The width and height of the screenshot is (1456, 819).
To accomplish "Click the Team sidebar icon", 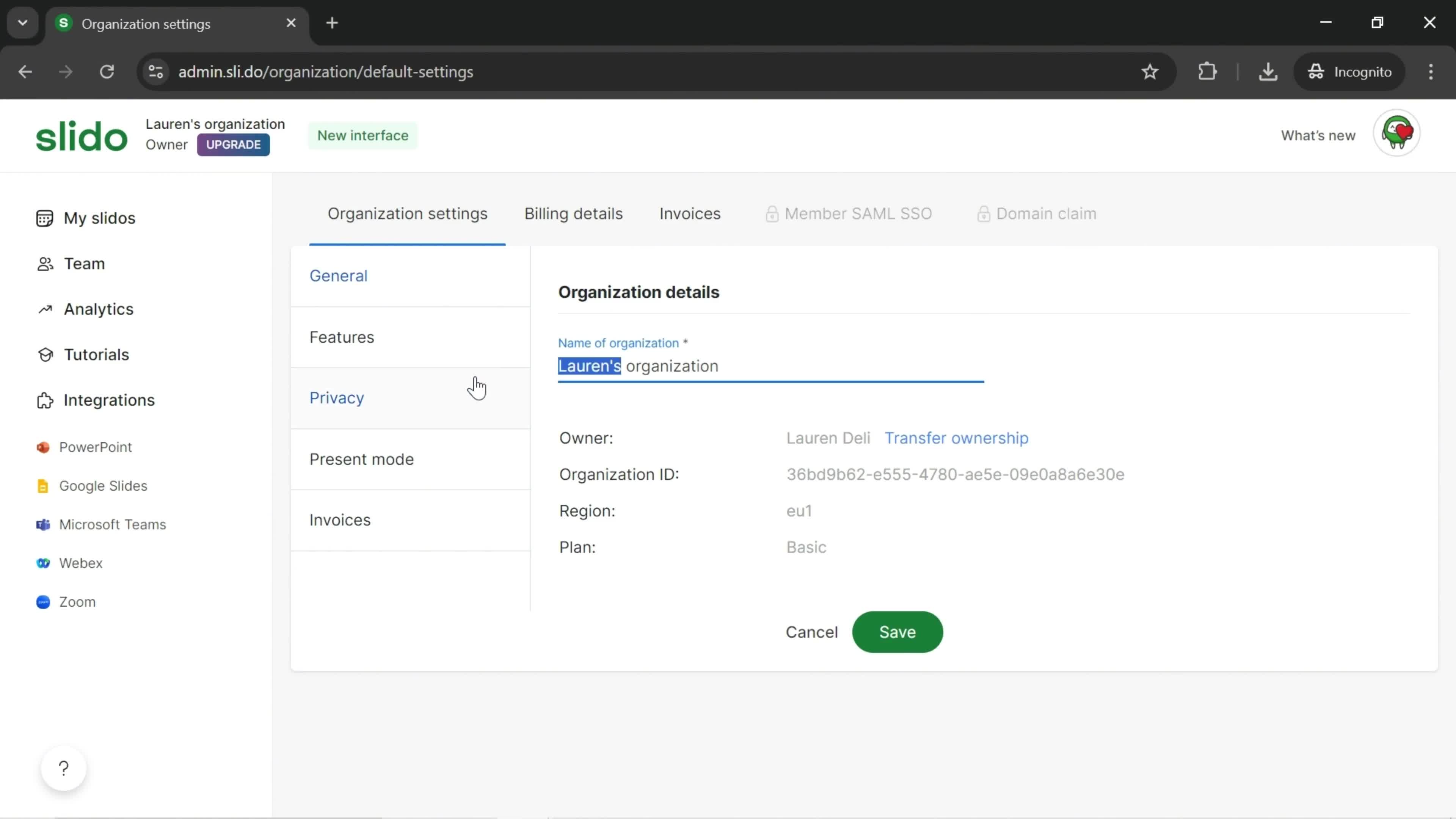I will pyautogui.click(x=43, y=263).
